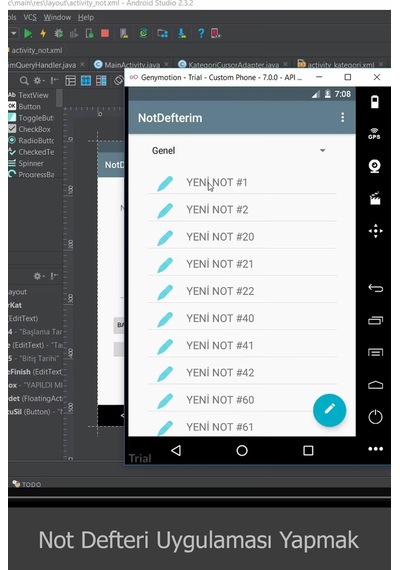Open VCS menu
The height and width of the screenshot is (570, 400).
click(30, 17)
